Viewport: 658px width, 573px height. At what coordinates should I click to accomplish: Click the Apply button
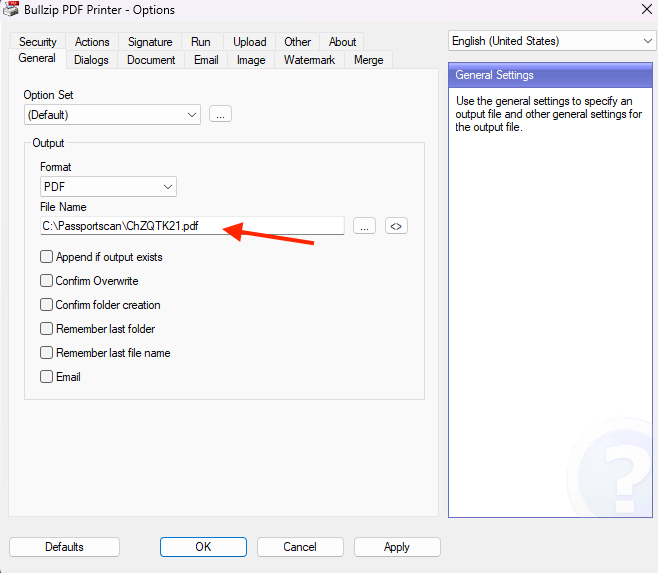tap(396, 547)
